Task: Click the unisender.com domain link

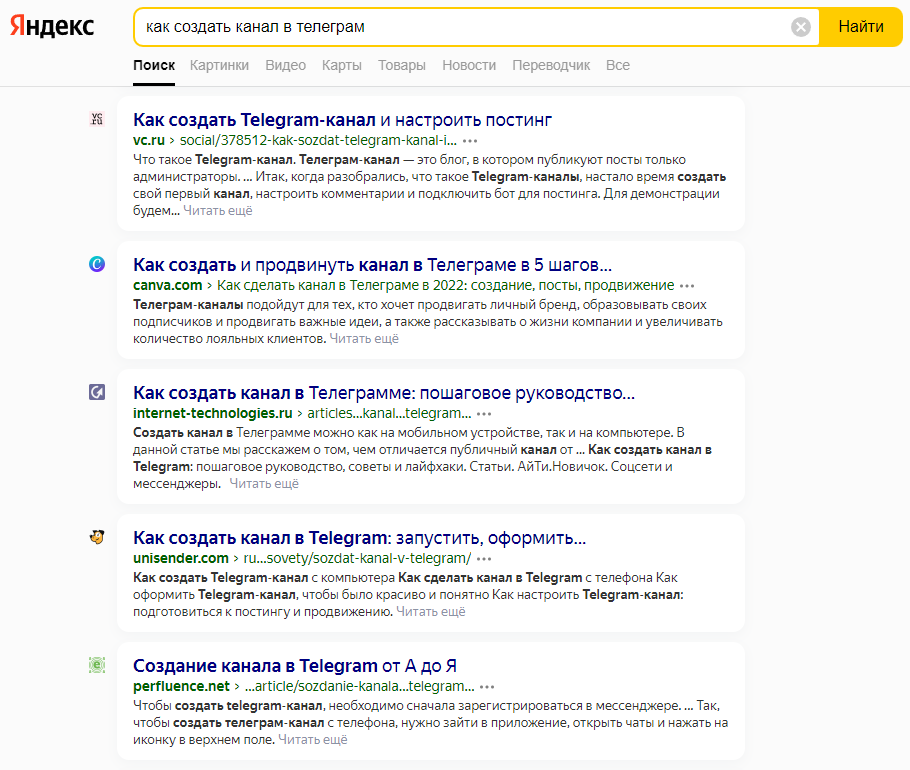Action: click(180, 558)
